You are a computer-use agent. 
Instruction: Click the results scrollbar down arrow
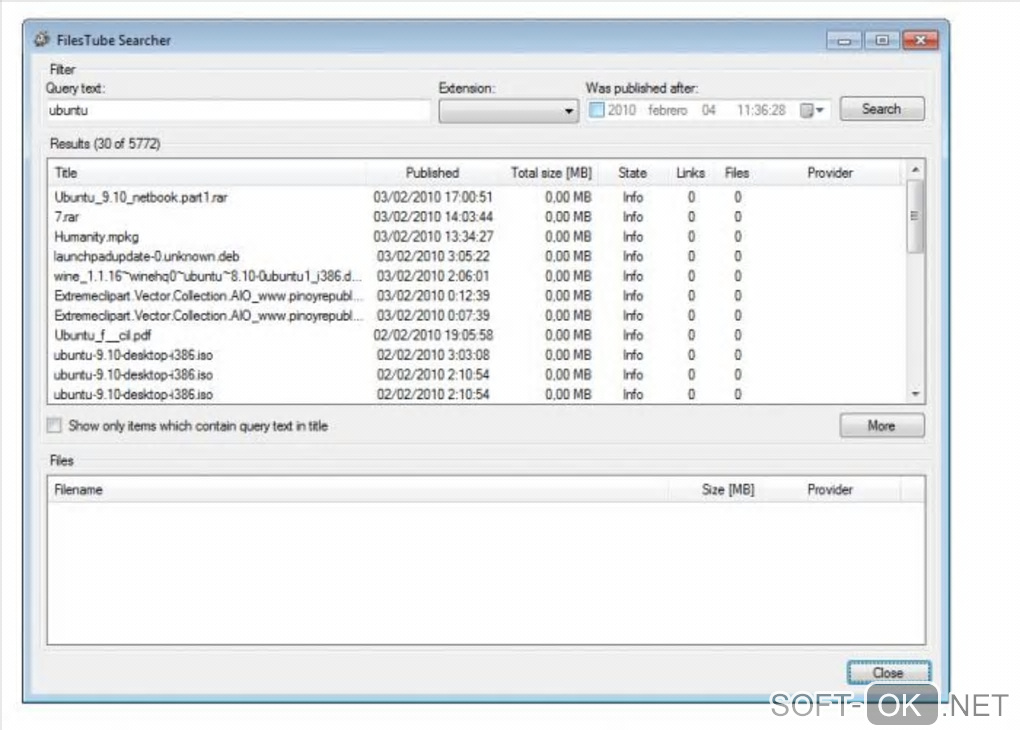coord(915,394)
